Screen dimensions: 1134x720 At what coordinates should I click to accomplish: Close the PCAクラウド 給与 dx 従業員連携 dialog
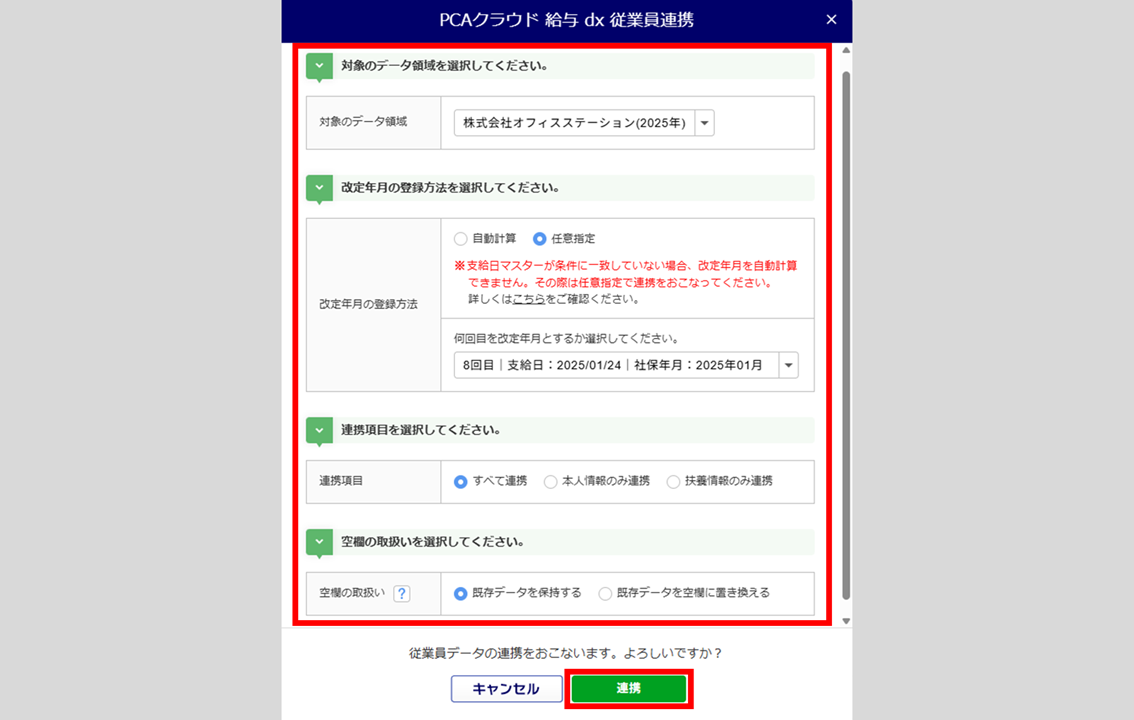(831, 20)
